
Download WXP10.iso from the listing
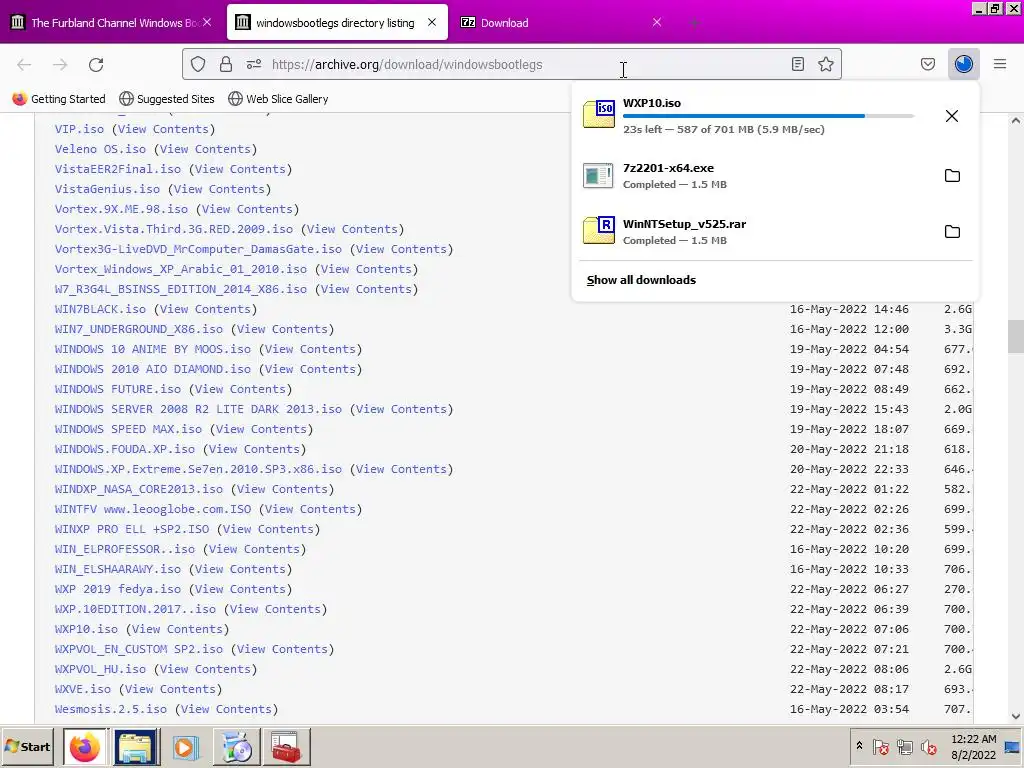tap(86, 629)
